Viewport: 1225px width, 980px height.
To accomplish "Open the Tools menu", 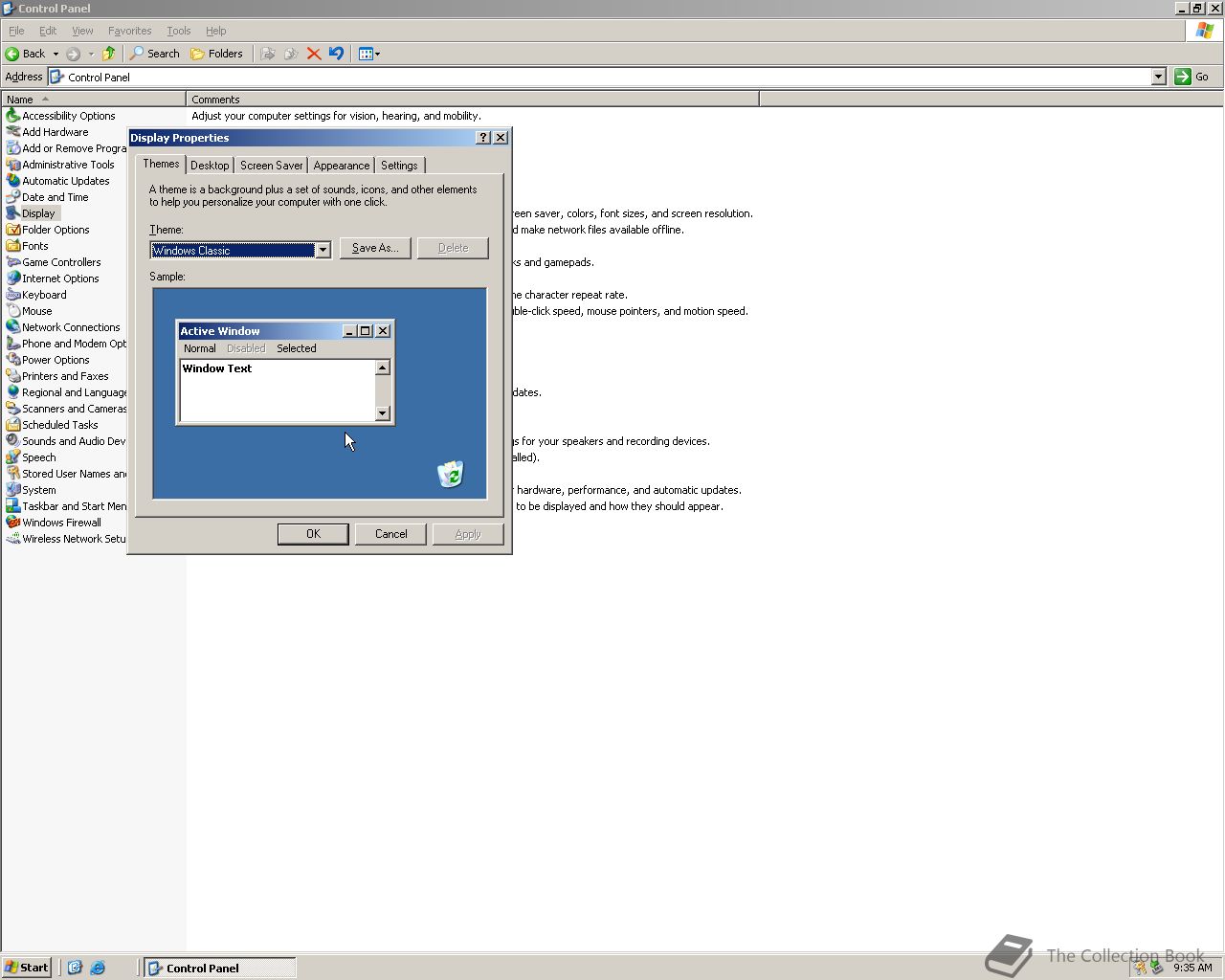I will coord(179,31).
